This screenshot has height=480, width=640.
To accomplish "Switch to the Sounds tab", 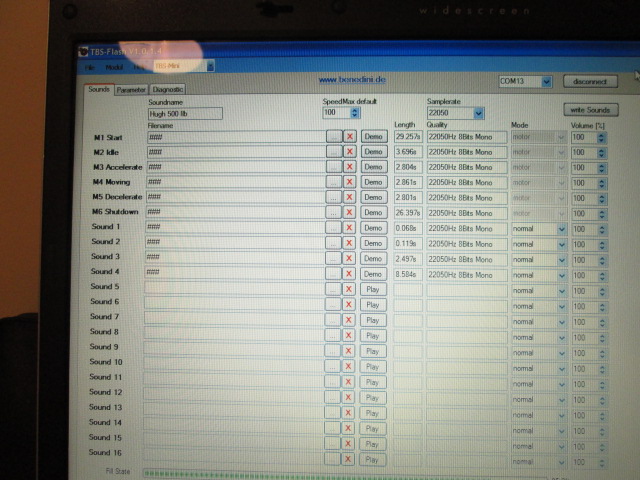I will coord(99,89).
